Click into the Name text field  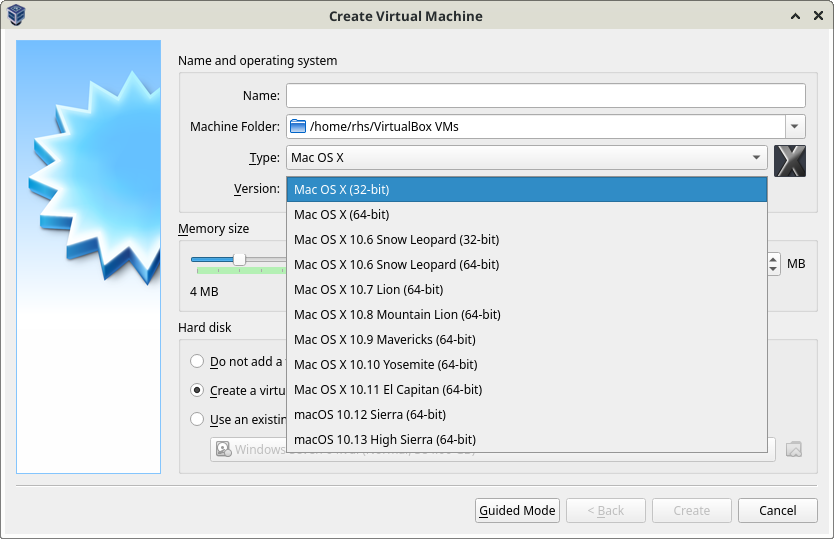pyautogui.click(x=546, y=96)
